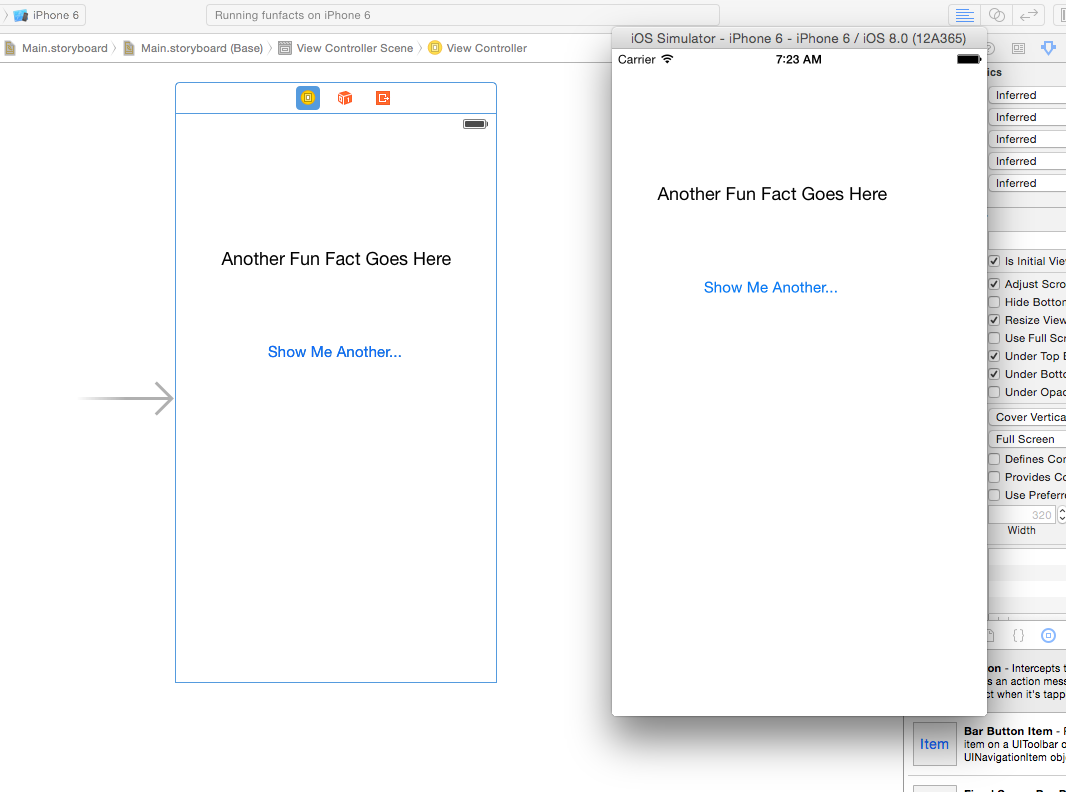Open the Cover Vertical transition dropdown
The image size is (1066, 792).
(x=1028, y=417)
